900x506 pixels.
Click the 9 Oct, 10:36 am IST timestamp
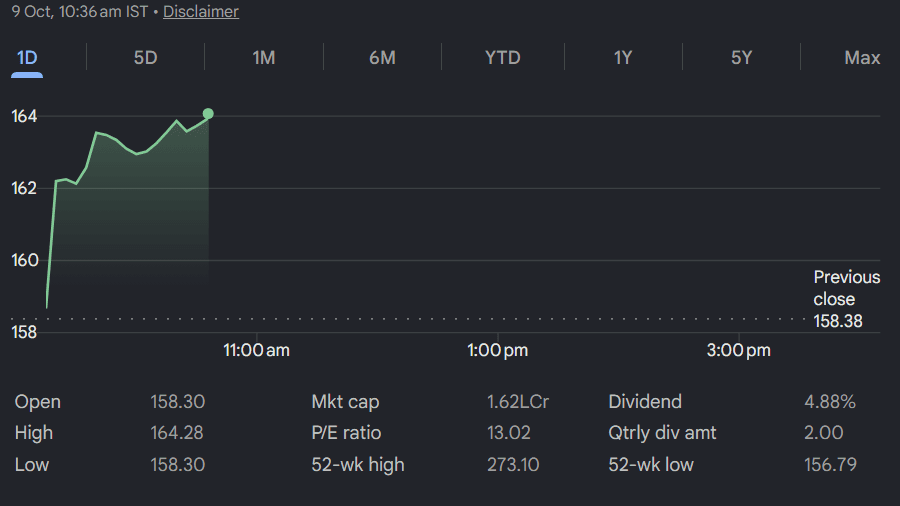(80, 11)
